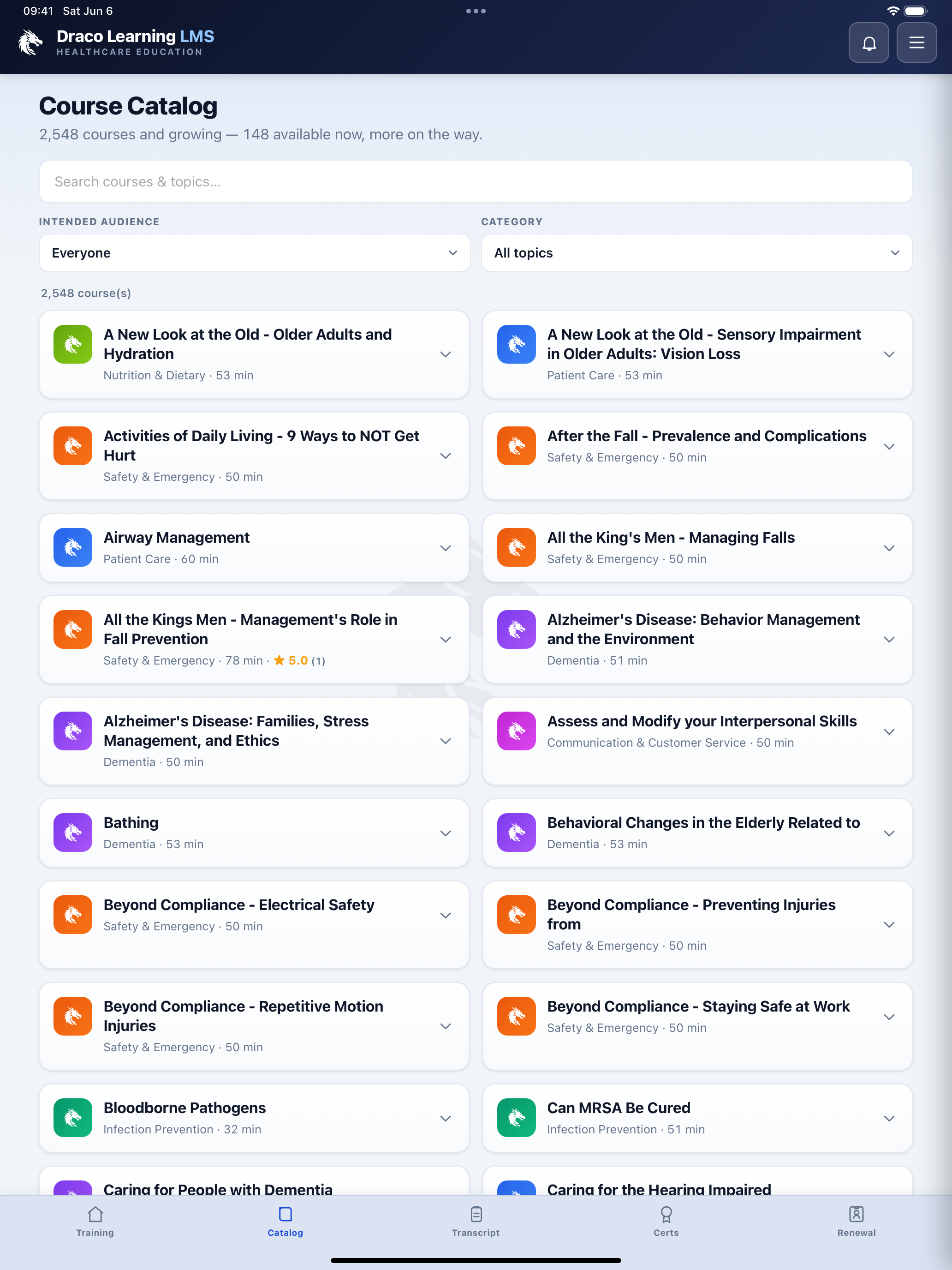The height and width of the screenshot is (1270, 952).
Task: Click the orange icon for All the King's Men - Managing Falls
Action: click(x=517, y=548)
